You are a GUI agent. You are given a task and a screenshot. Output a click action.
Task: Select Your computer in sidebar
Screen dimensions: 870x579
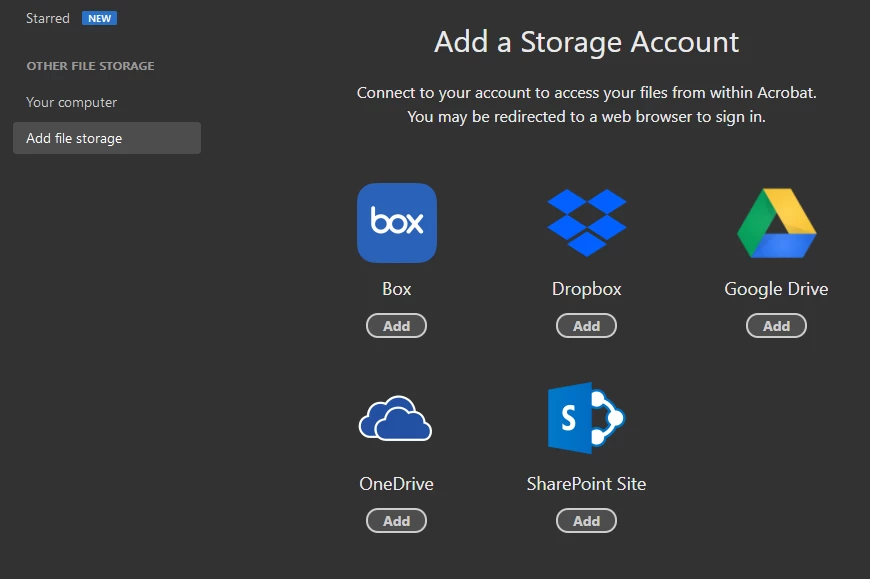click(72, 103)
